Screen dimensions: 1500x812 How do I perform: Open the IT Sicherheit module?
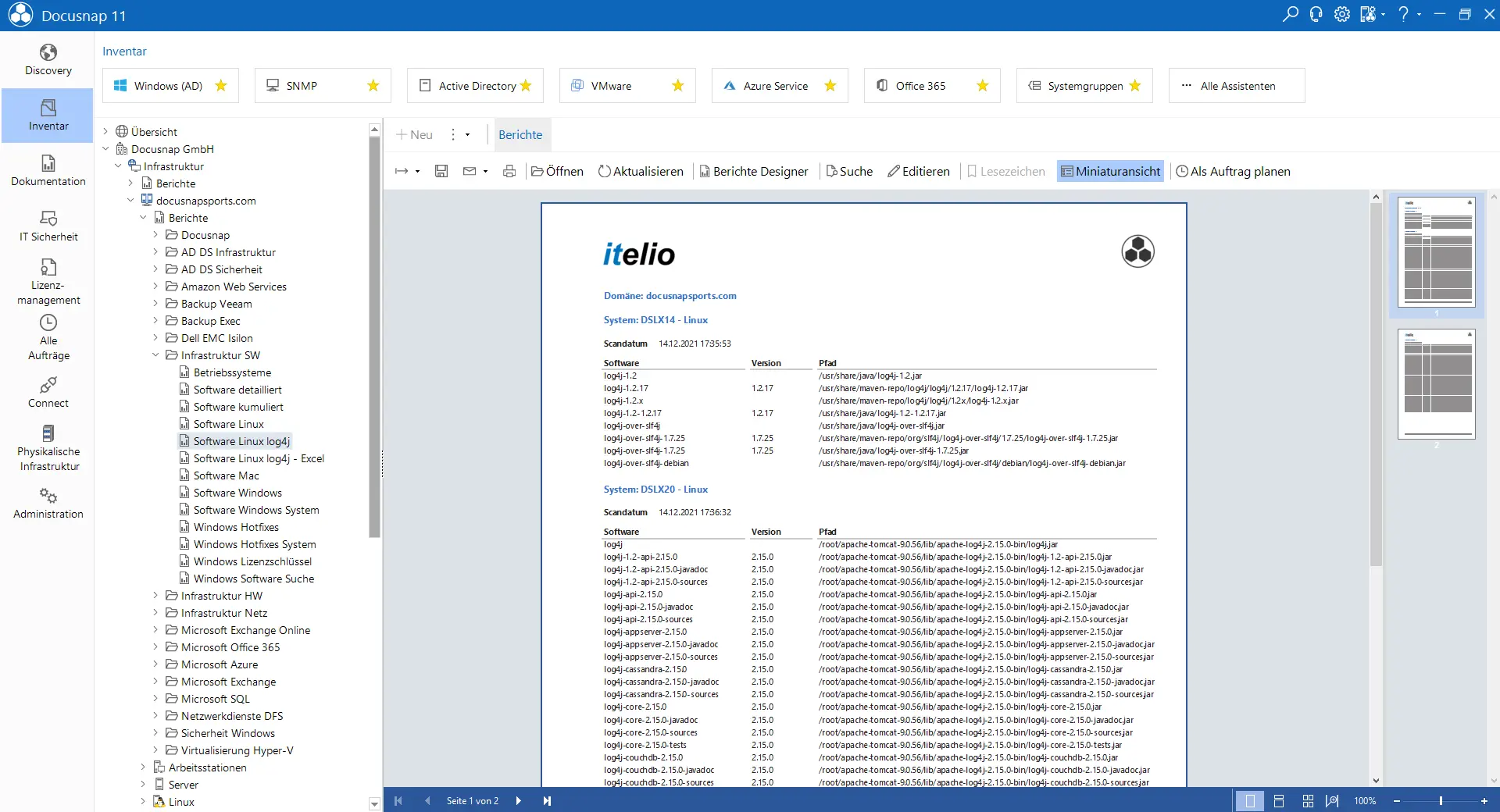coord(48,226)
